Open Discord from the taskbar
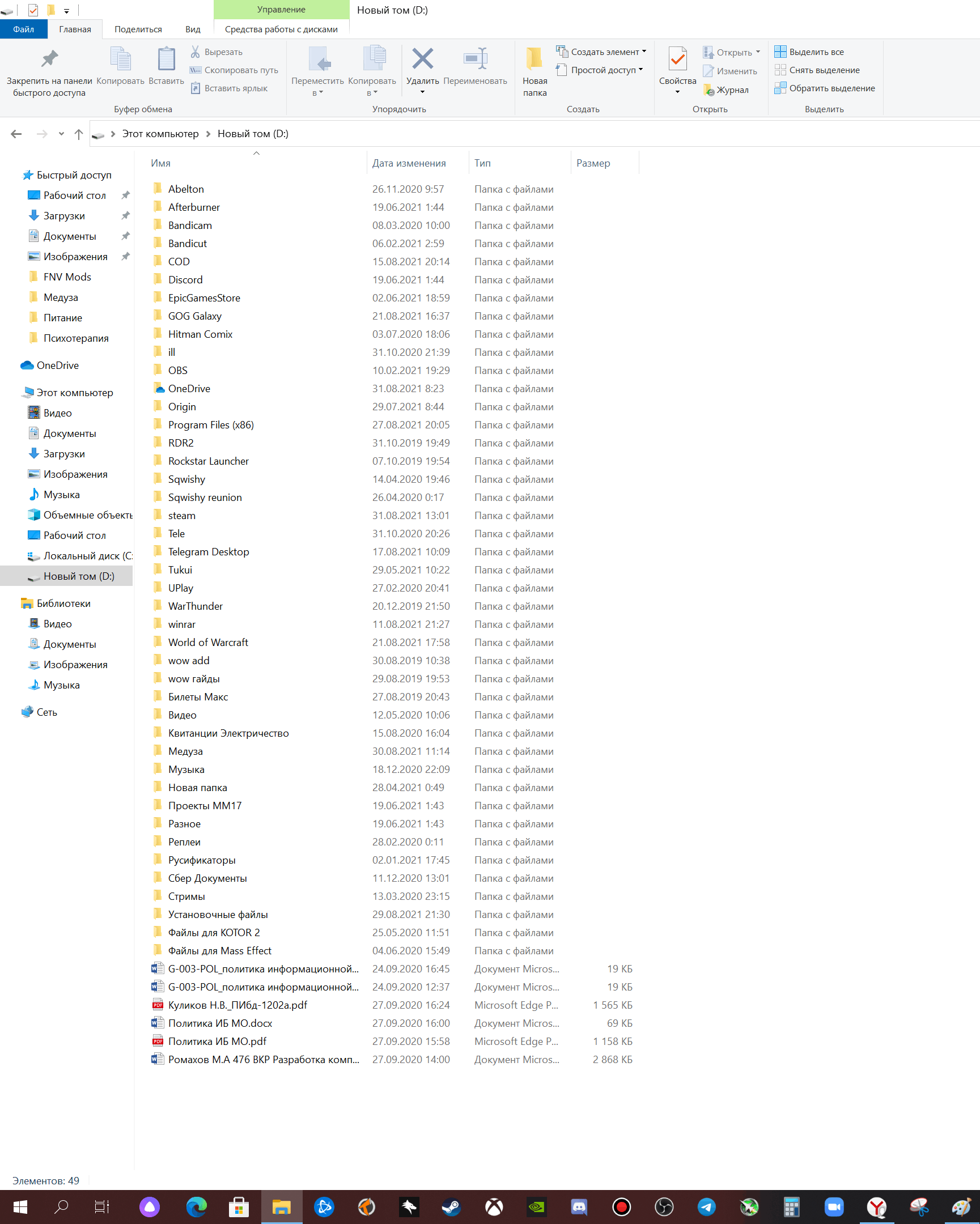 coord(579,1207)
